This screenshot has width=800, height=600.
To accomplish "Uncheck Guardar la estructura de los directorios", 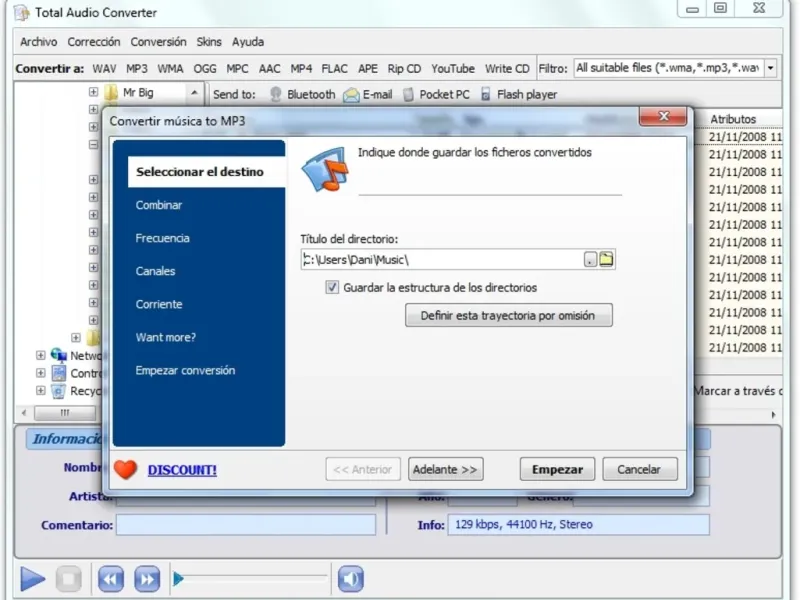I will [332, 287].
